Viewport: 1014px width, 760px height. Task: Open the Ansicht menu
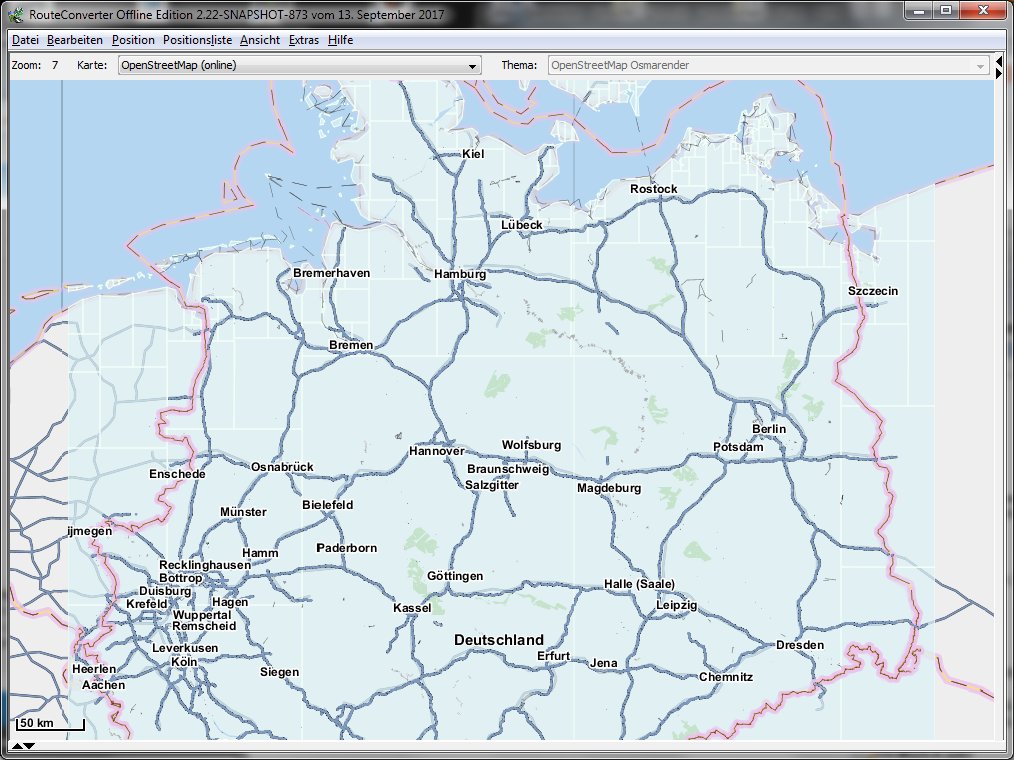tap(260, 40)
